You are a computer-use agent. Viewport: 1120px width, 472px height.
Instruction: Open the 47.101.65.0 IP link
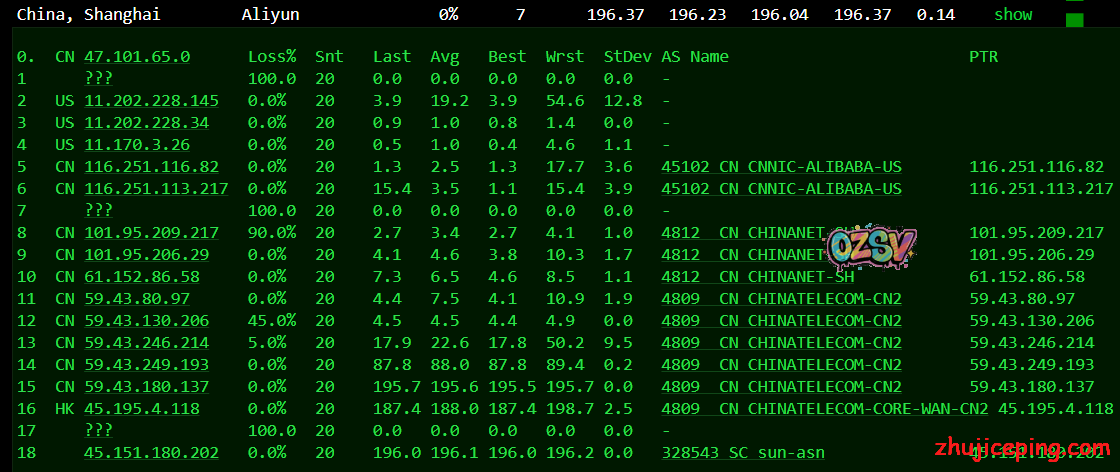point(137,57)
